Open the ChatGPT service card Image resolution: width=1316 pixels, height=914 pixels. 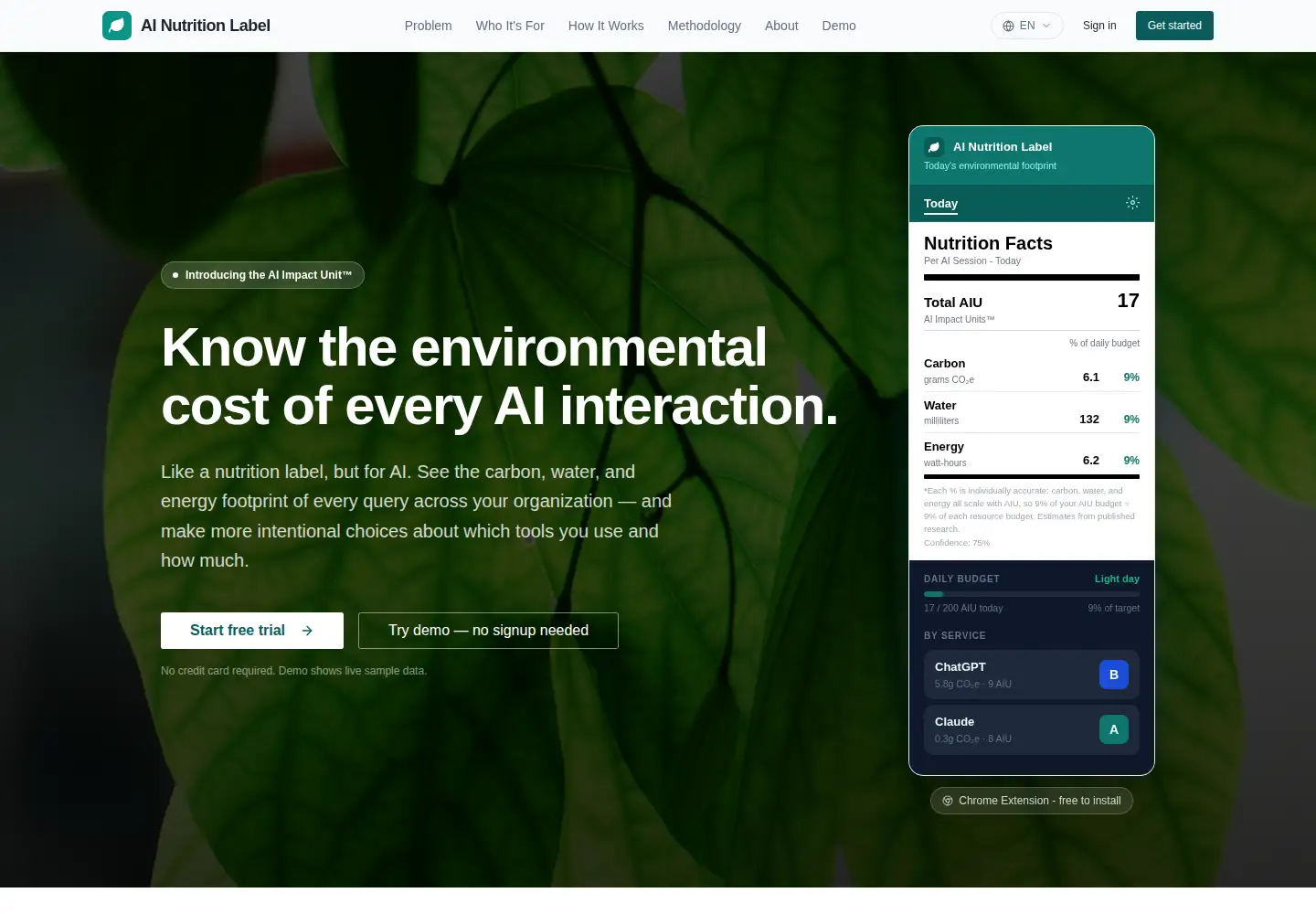tap(1032, 675)
